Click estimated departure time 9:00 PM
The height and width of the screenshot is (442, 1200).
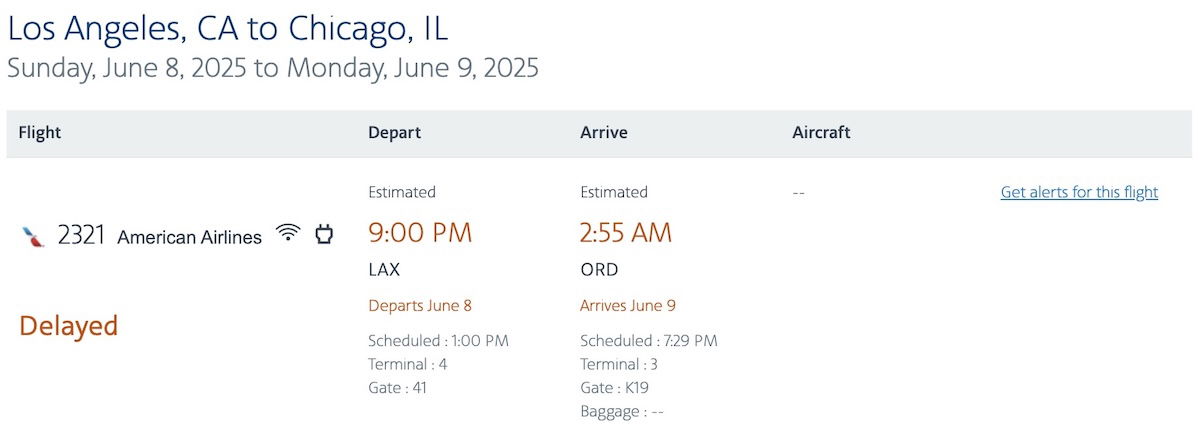[x=420, y=233]
